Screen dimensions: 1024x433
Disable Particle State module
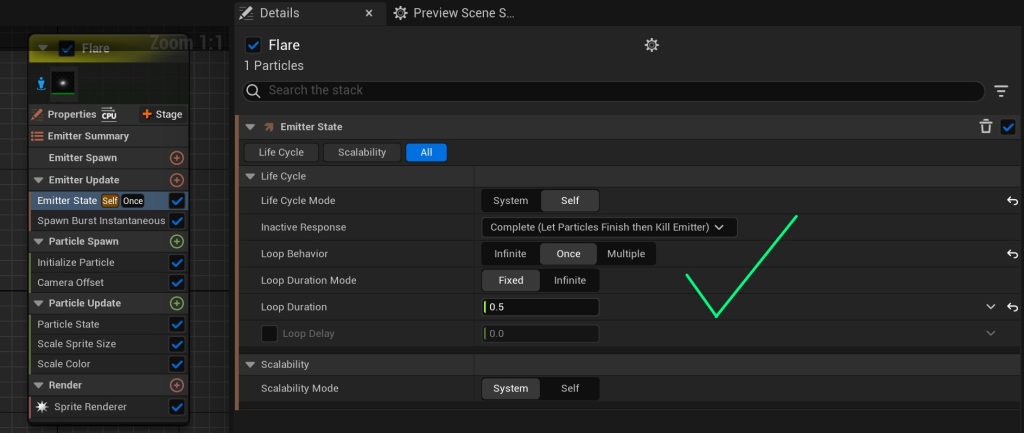coord(176,324)
